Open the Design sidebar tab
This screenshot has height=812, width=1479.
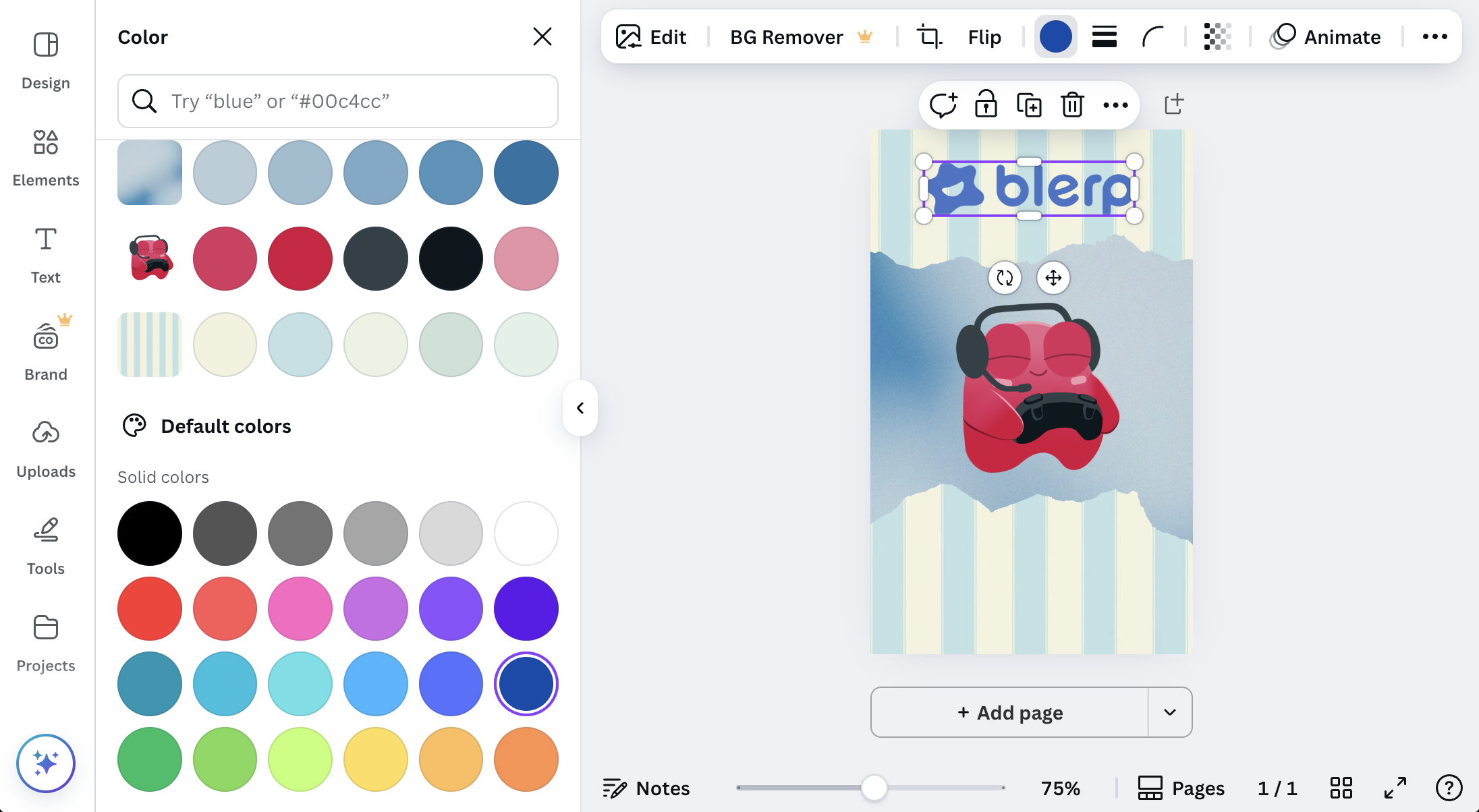tap(46, 61)
